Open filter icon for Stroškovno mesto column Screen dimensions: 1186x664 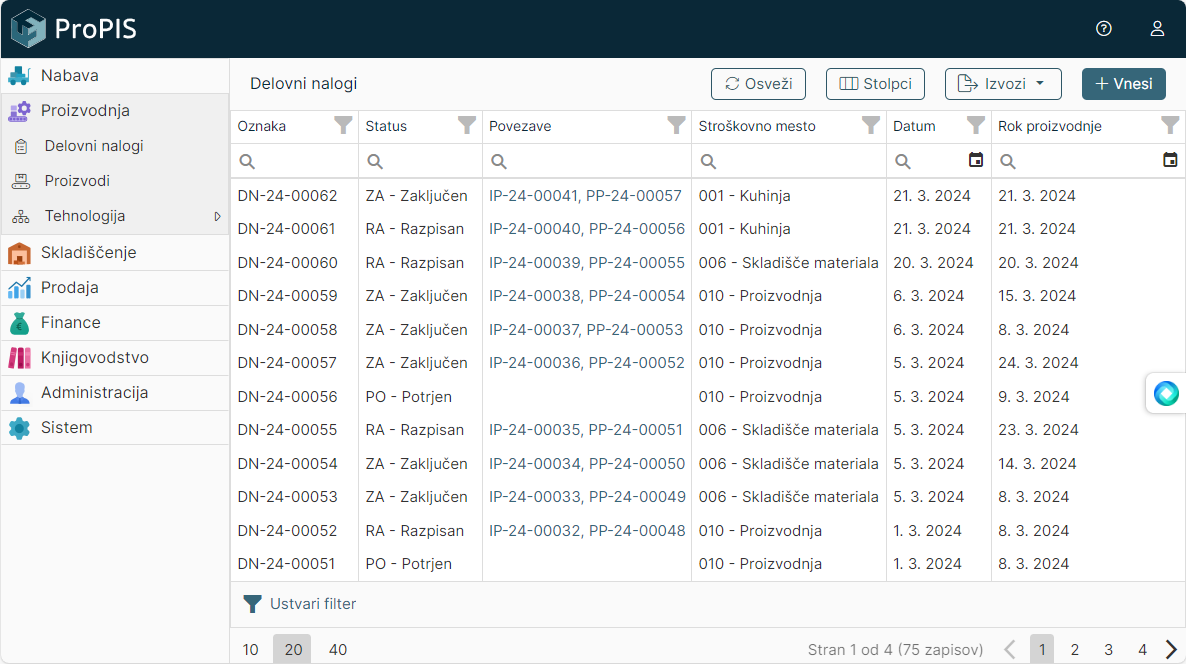[871, 126]
